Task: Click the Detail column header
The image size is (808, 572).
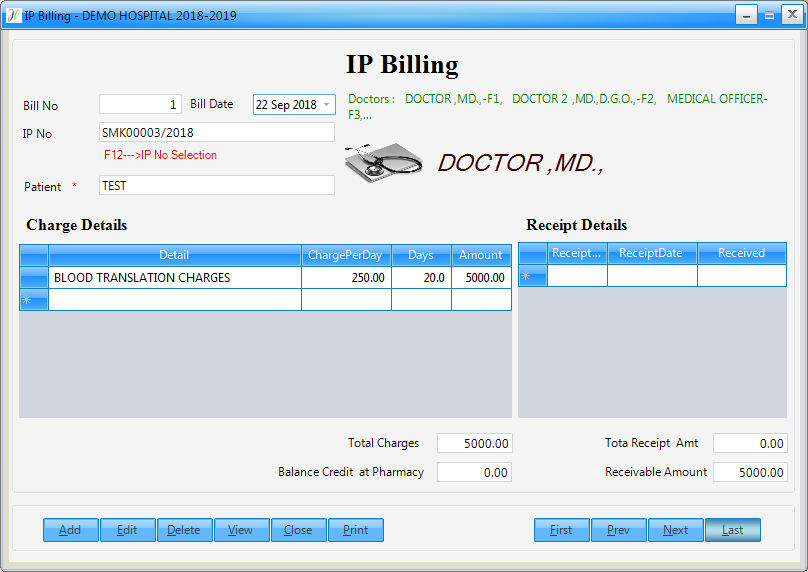Action: coord(174,255)
